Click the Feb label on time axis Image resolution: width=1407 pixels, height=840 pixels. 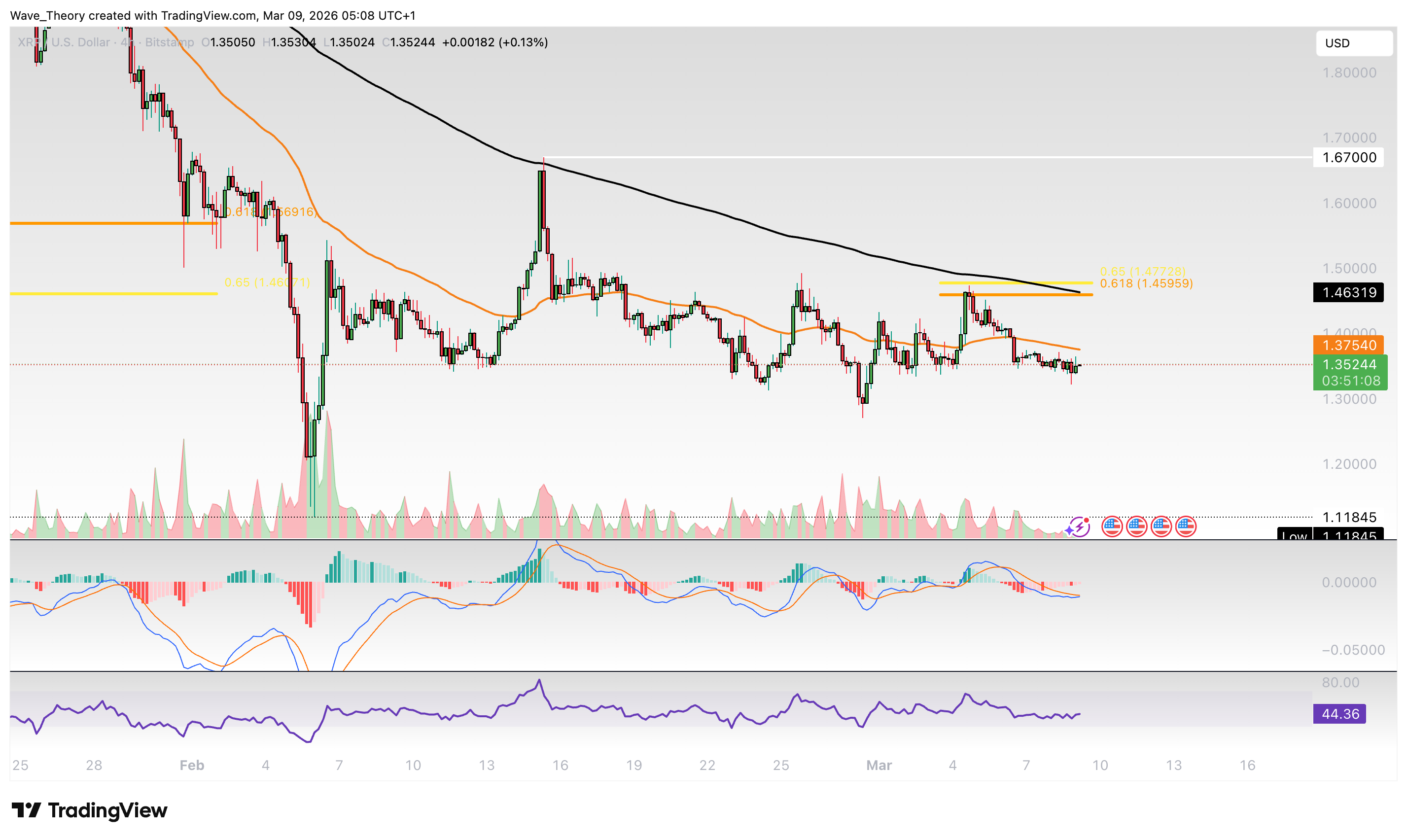point(191,766)
